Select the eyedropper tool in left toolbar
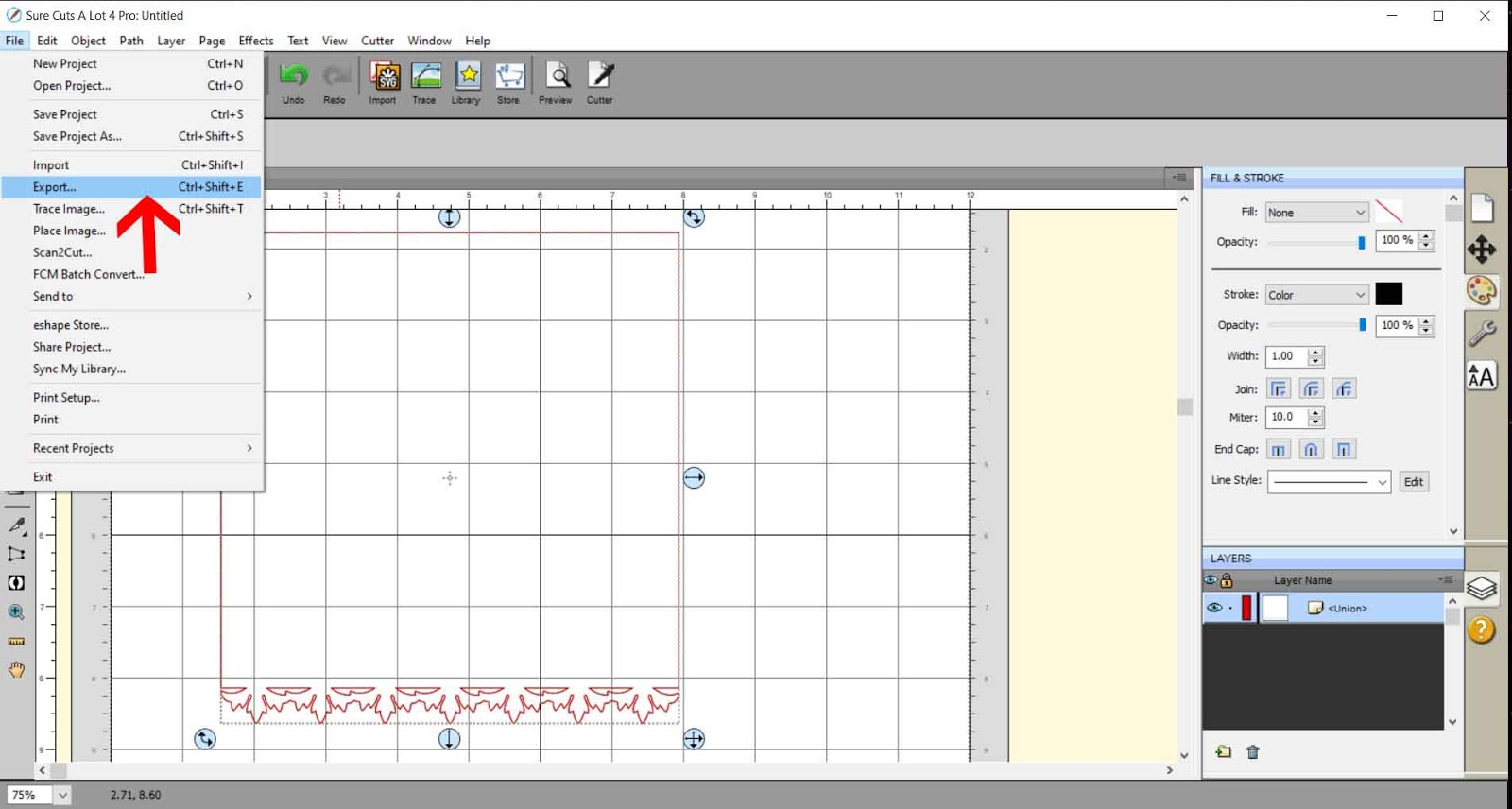 tap(16, 525)
